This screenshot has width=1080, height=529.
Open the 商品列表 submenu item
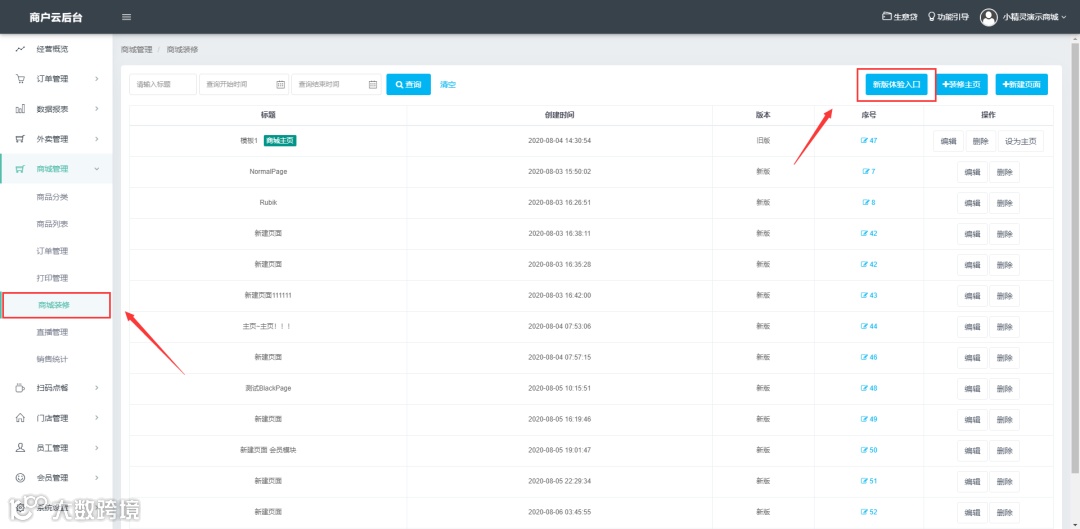click(52, 224)
